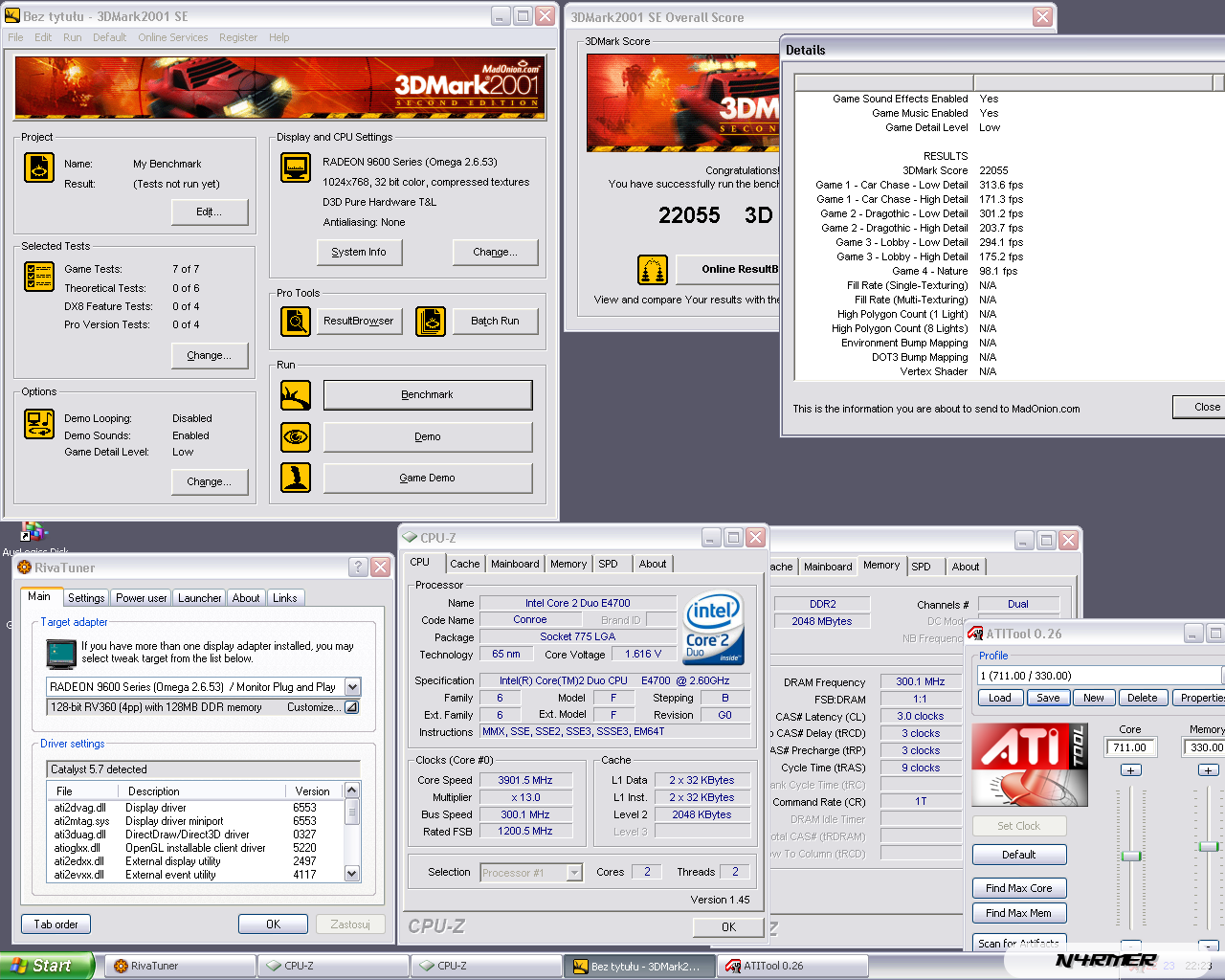The height and width of the screenshot is (980, 1225).
Task: Open the Processor selection dropdown in CPU-Z
Action: pos(574,873)
